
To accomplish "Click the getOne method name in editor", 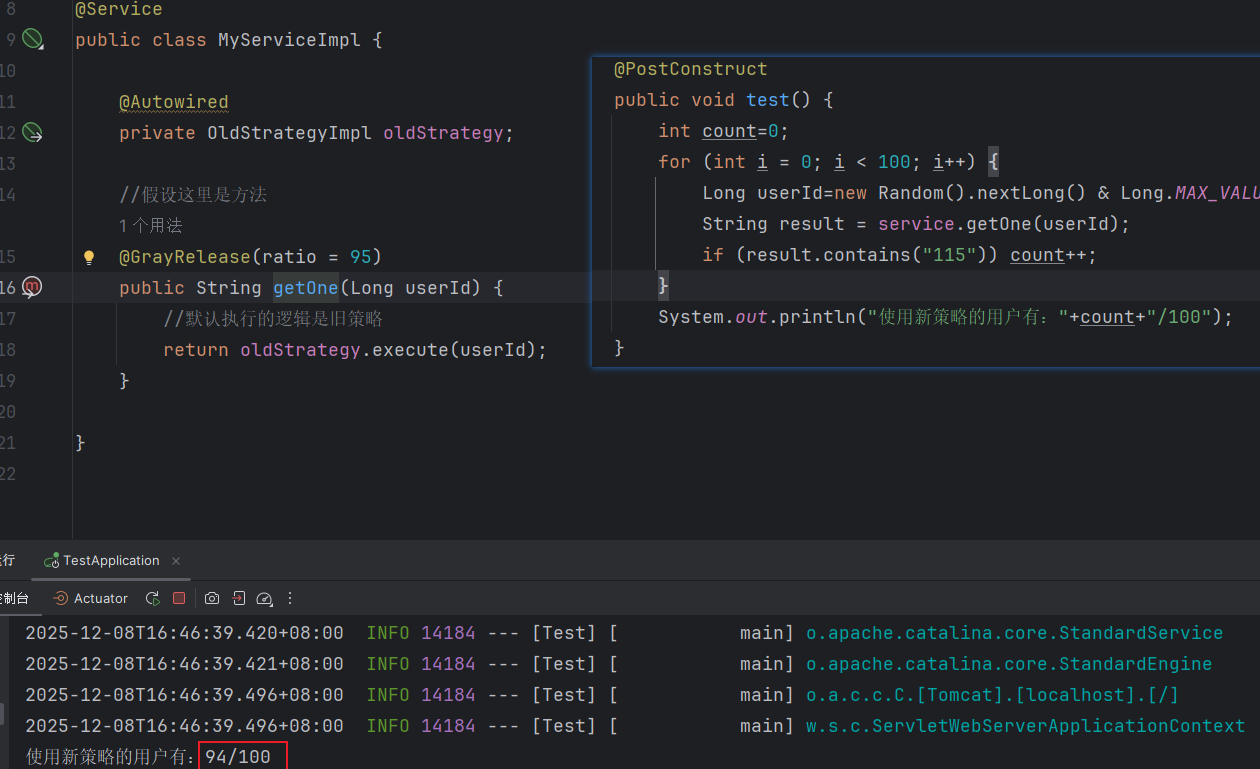I will tap(306, 288).
